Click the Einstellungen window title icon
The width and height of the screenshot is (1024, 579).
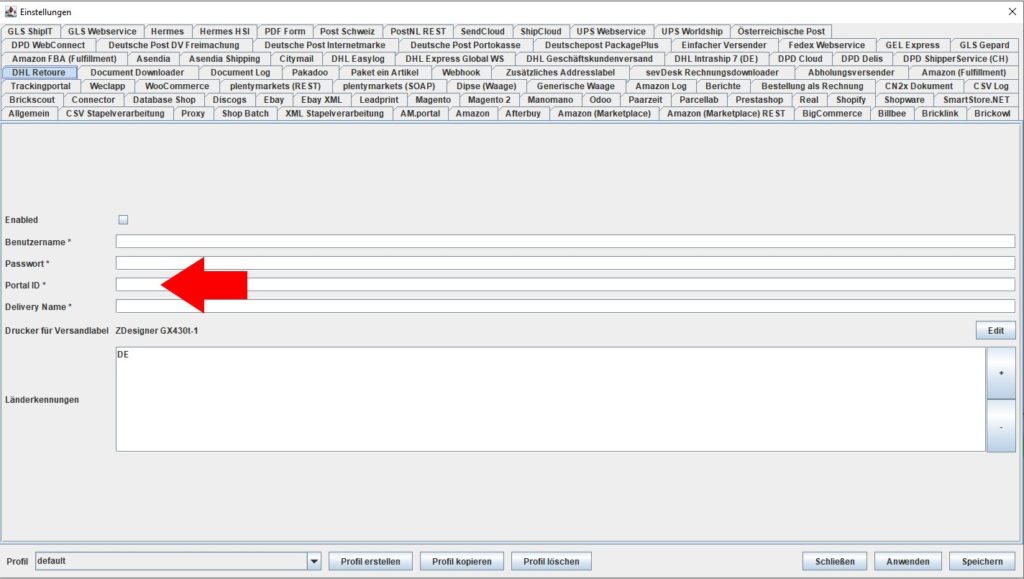coord(10,11)
